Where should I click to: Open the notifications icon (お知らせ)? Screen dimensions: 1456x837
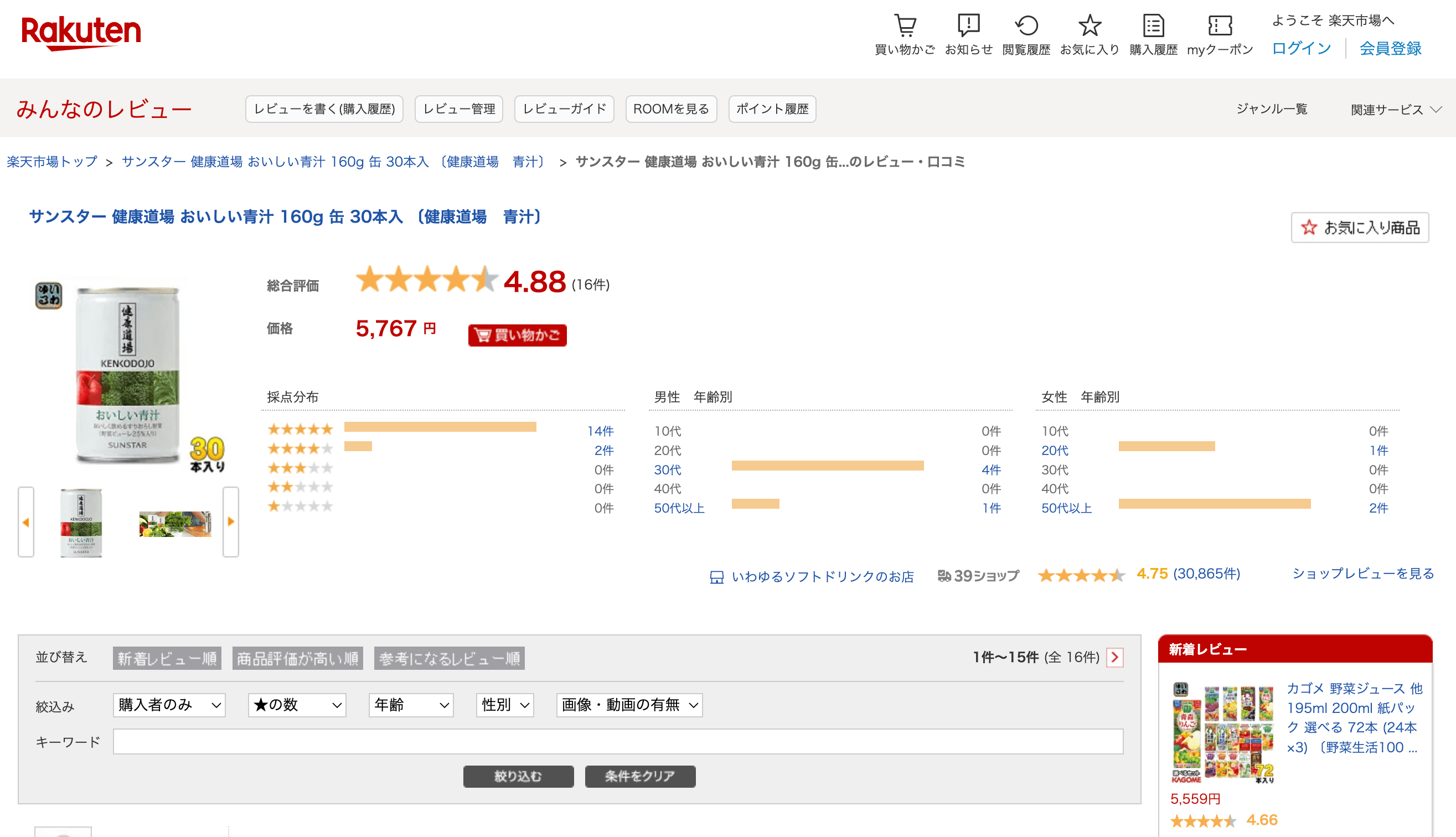coord(969,26)
